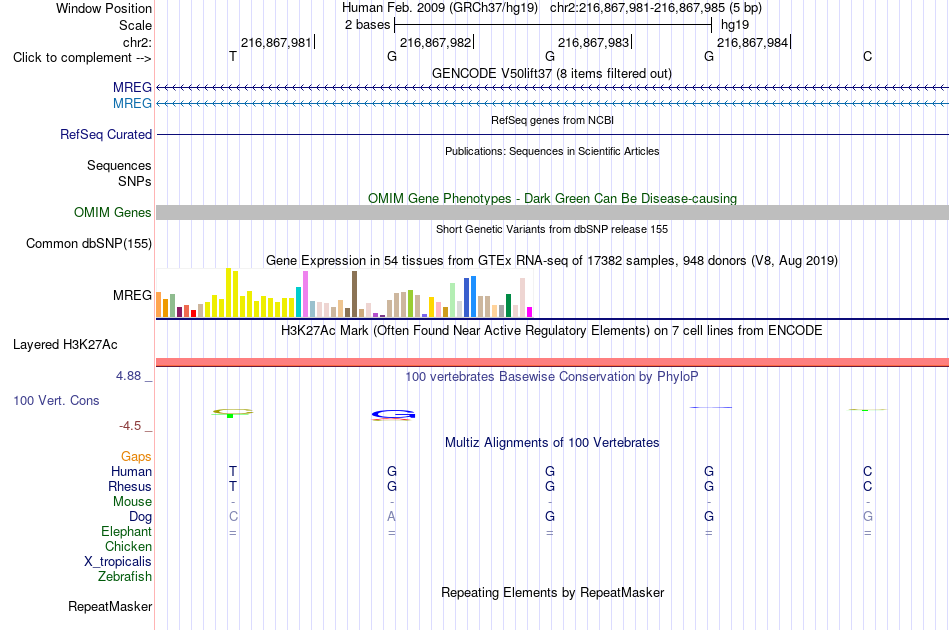Click the H3K27Ac Mark track title

[x=551, y=331]
